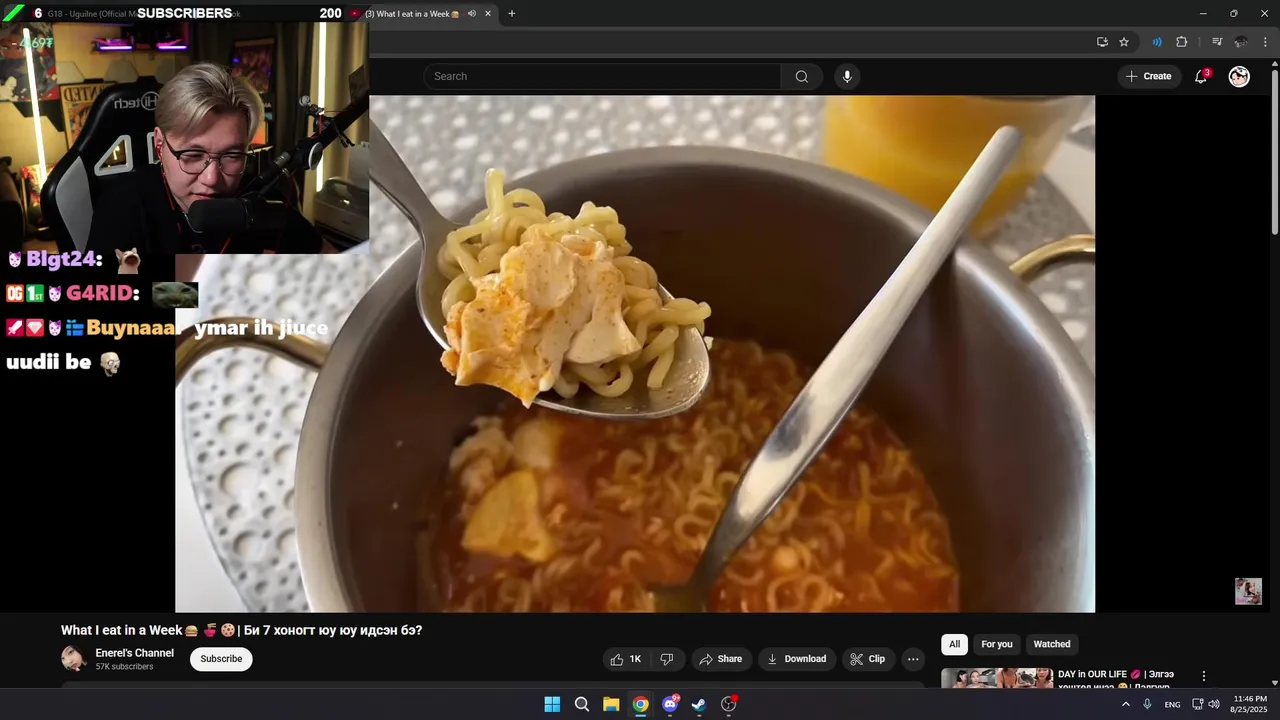
Task: Open YouTube notifications bell
Action: point(1202,77)
